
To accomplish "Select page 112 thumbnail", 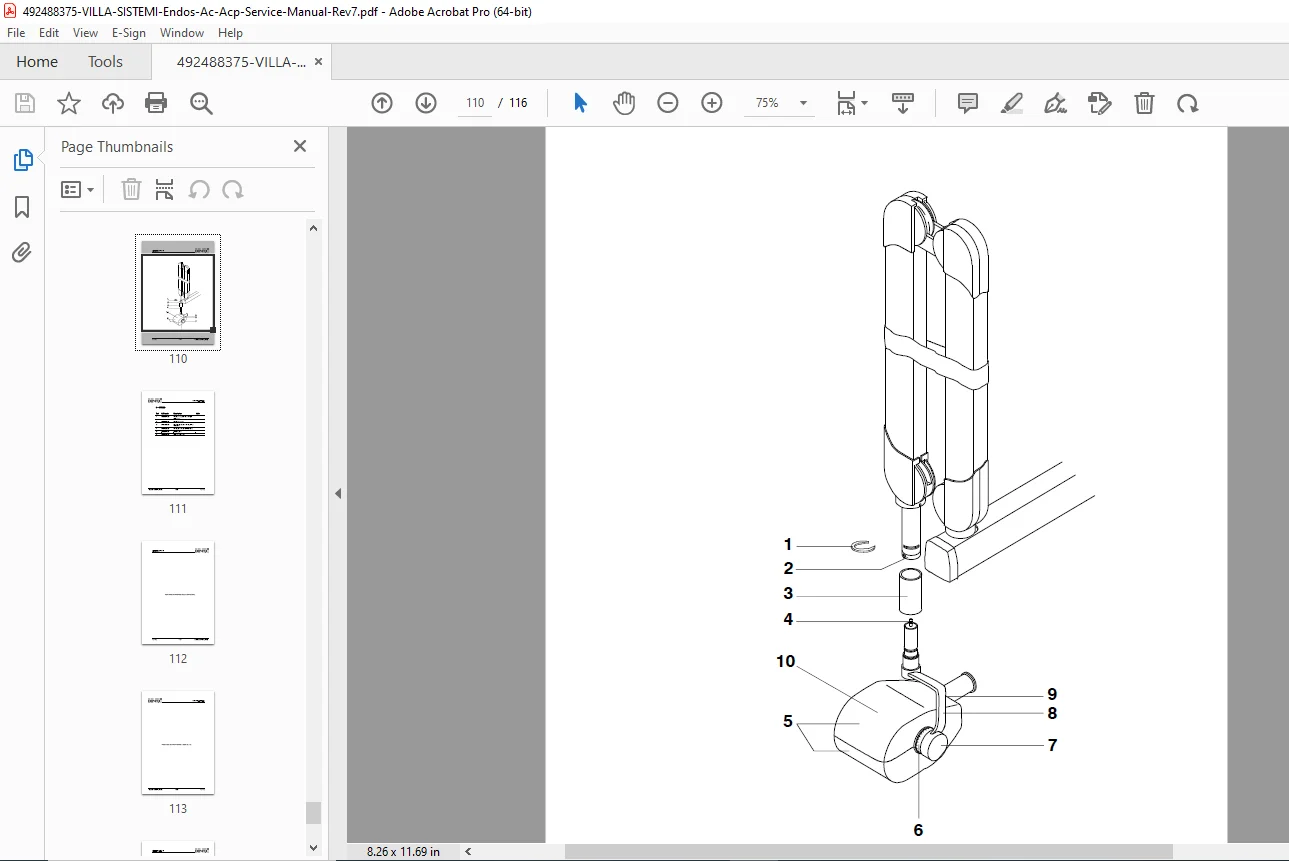I will point(178,592).
